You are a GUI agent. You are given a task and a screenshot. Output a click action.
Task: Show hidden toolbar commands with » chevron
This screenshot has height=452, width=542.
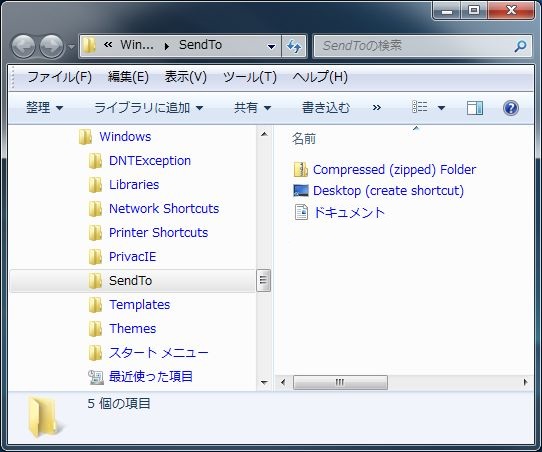click(377, 108)
